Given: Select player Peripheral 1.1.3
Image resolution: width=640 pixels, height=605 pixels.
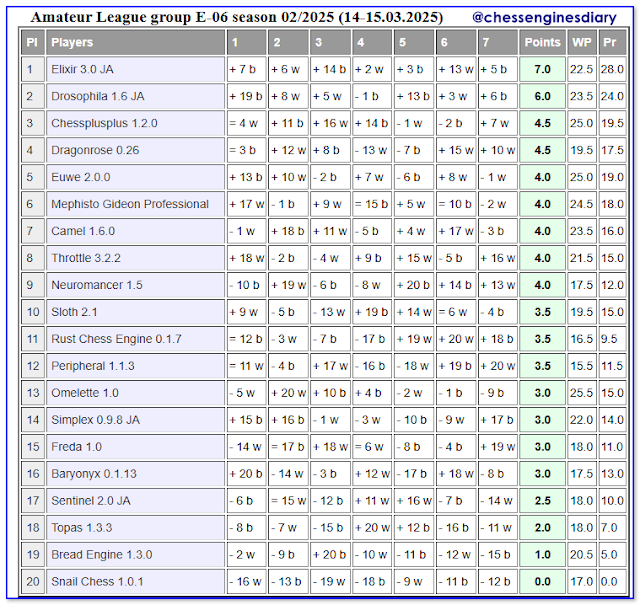Looking at the screenshot, I should (136, 366).
